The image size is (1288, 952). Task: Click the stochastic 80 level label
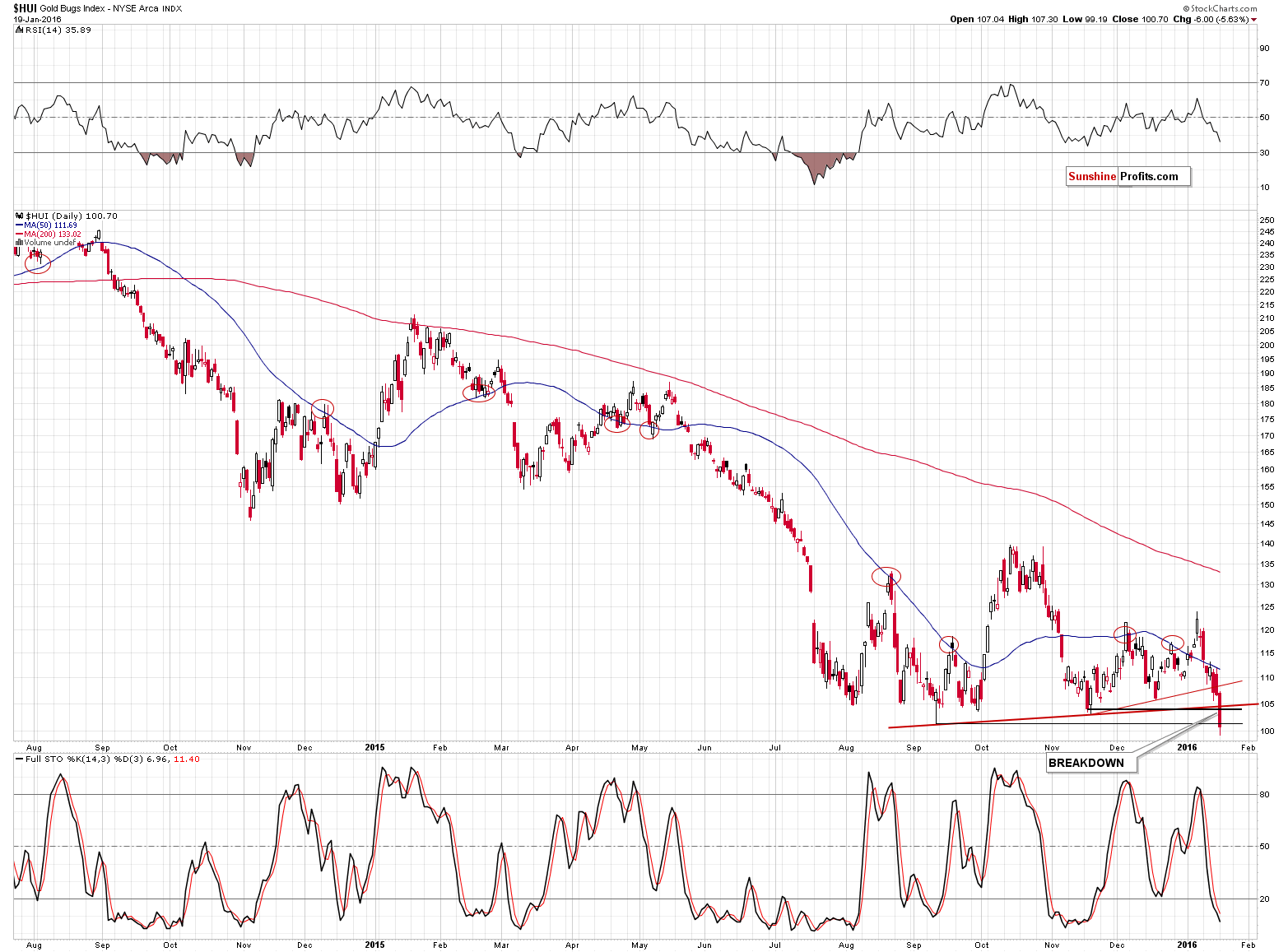point(1265,794)
